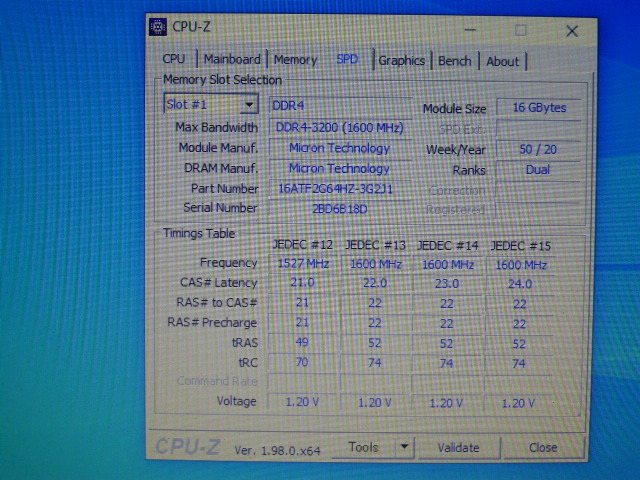Viewport: 640px width, 480px height.
Task: Select the 1527 MHz frequency cell
Action: pyautogui.click(x=303, y=264)
